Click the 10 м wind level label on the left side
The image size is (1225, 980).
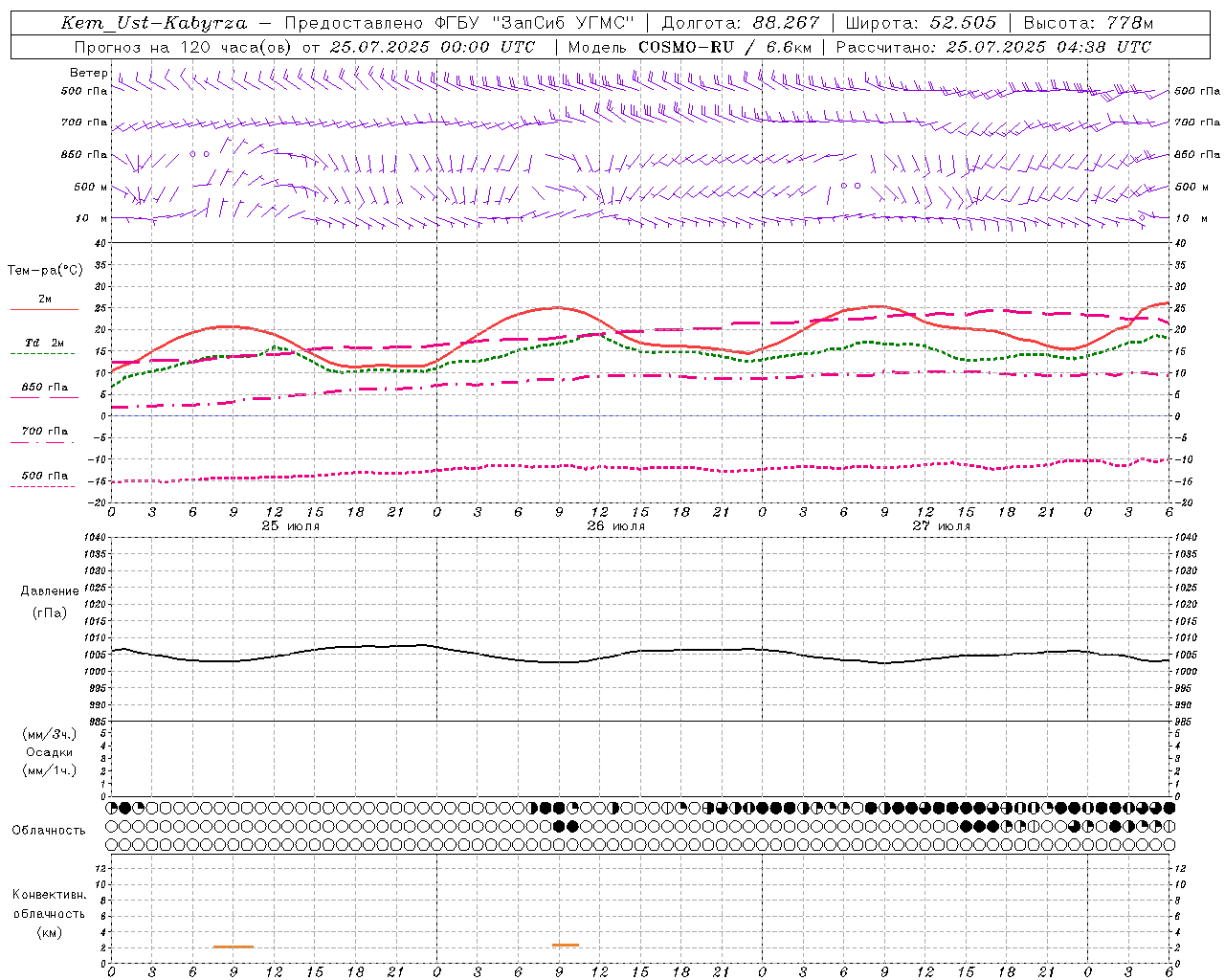(92, 218)
